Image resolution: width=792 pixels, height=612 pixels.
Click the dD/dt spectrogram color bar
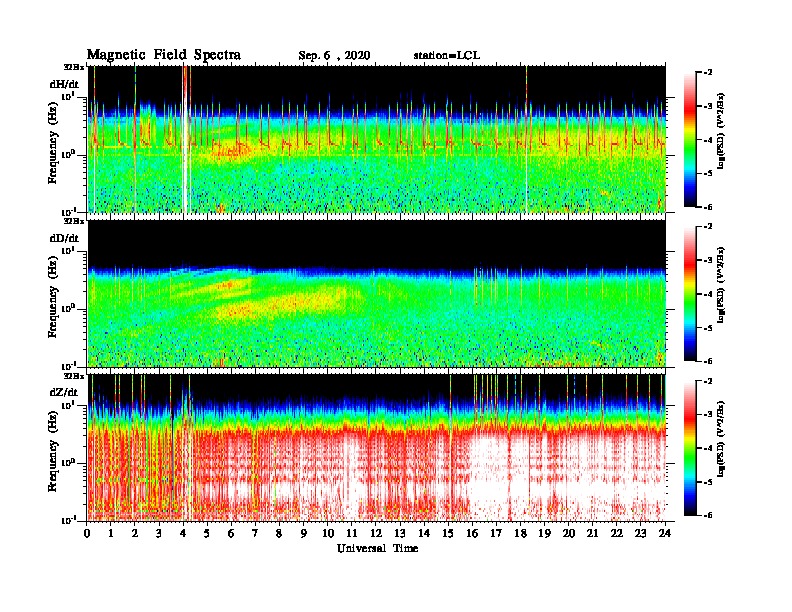point(690,294)
